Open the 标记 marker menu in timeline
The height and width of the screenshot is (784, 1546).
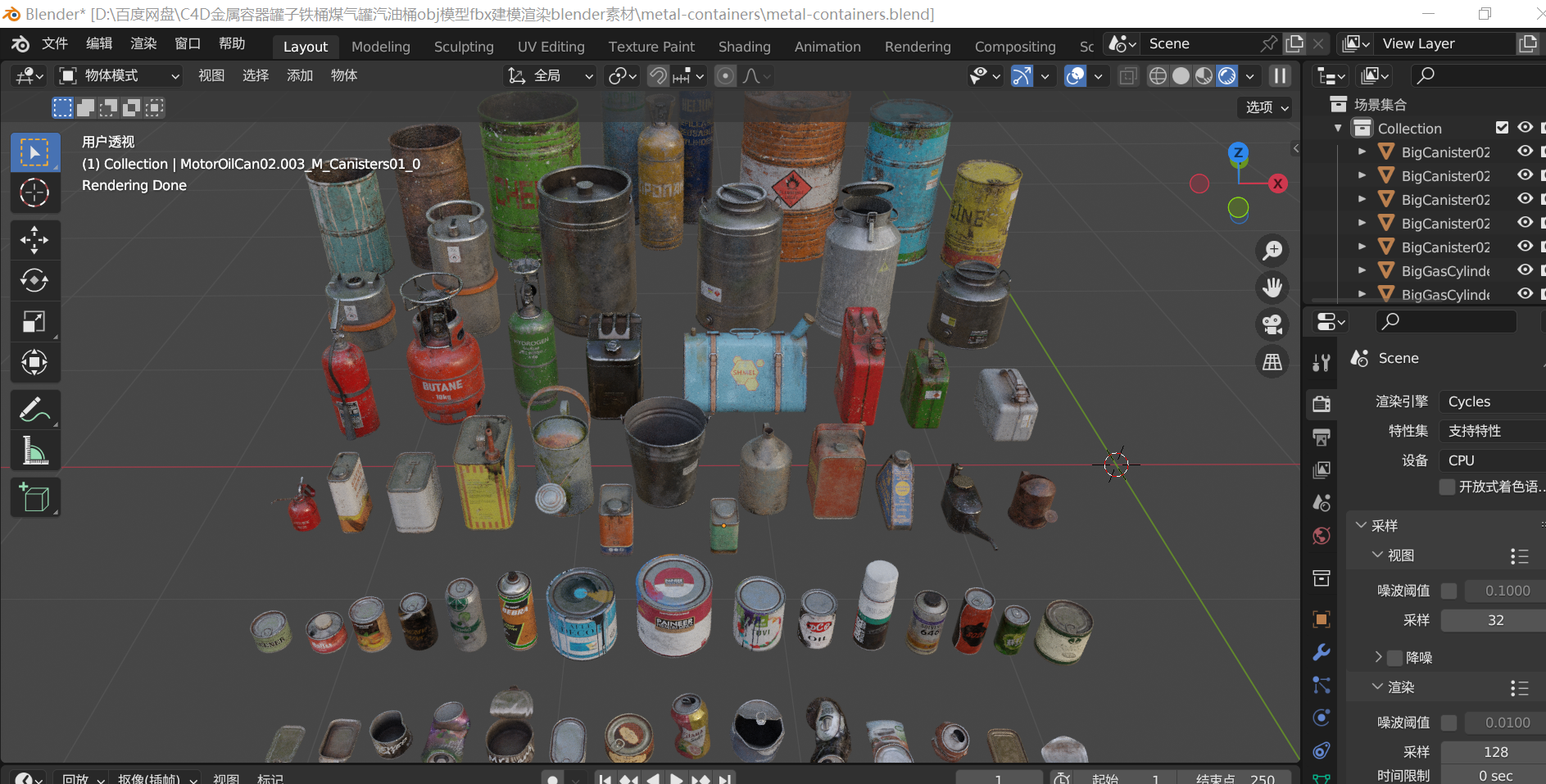coord(270,778)
